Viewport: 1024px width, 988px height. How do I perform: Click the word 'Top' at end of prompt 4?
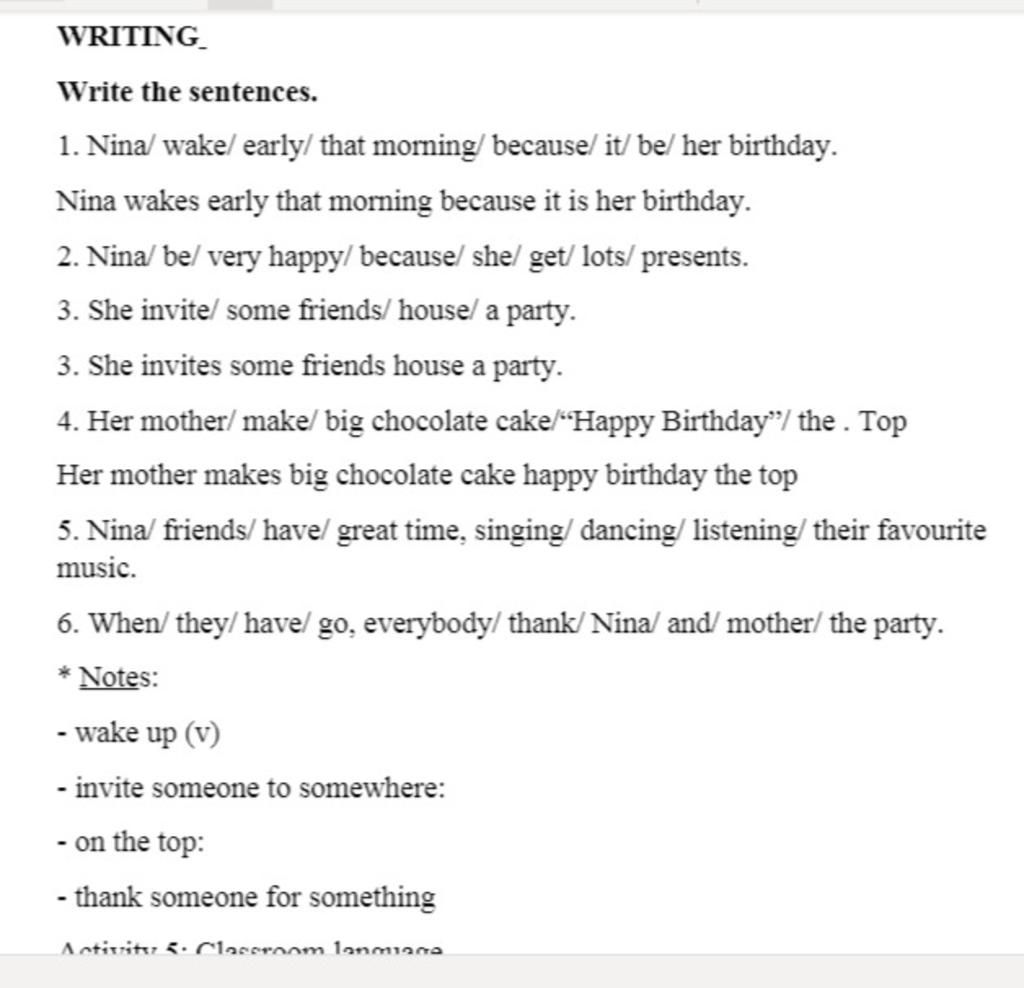point(883,422)
